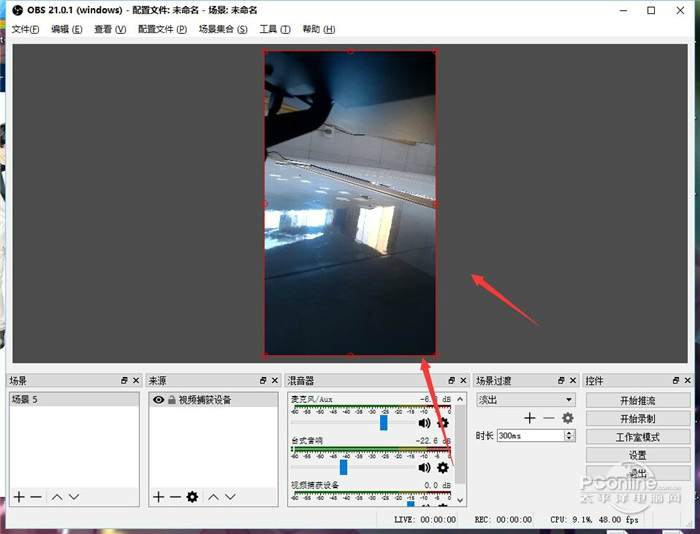Move source up in 来源 panel
This screenshot has height=534, width=700.
pos(213,496)
